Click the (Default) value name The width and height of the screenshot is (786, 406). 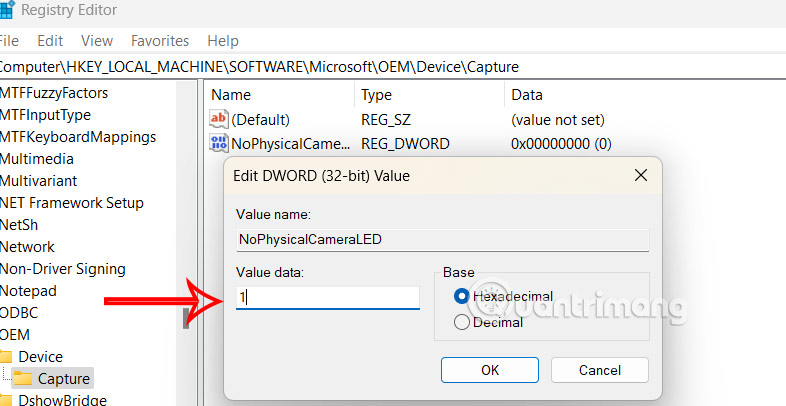(x=260, y=119)
